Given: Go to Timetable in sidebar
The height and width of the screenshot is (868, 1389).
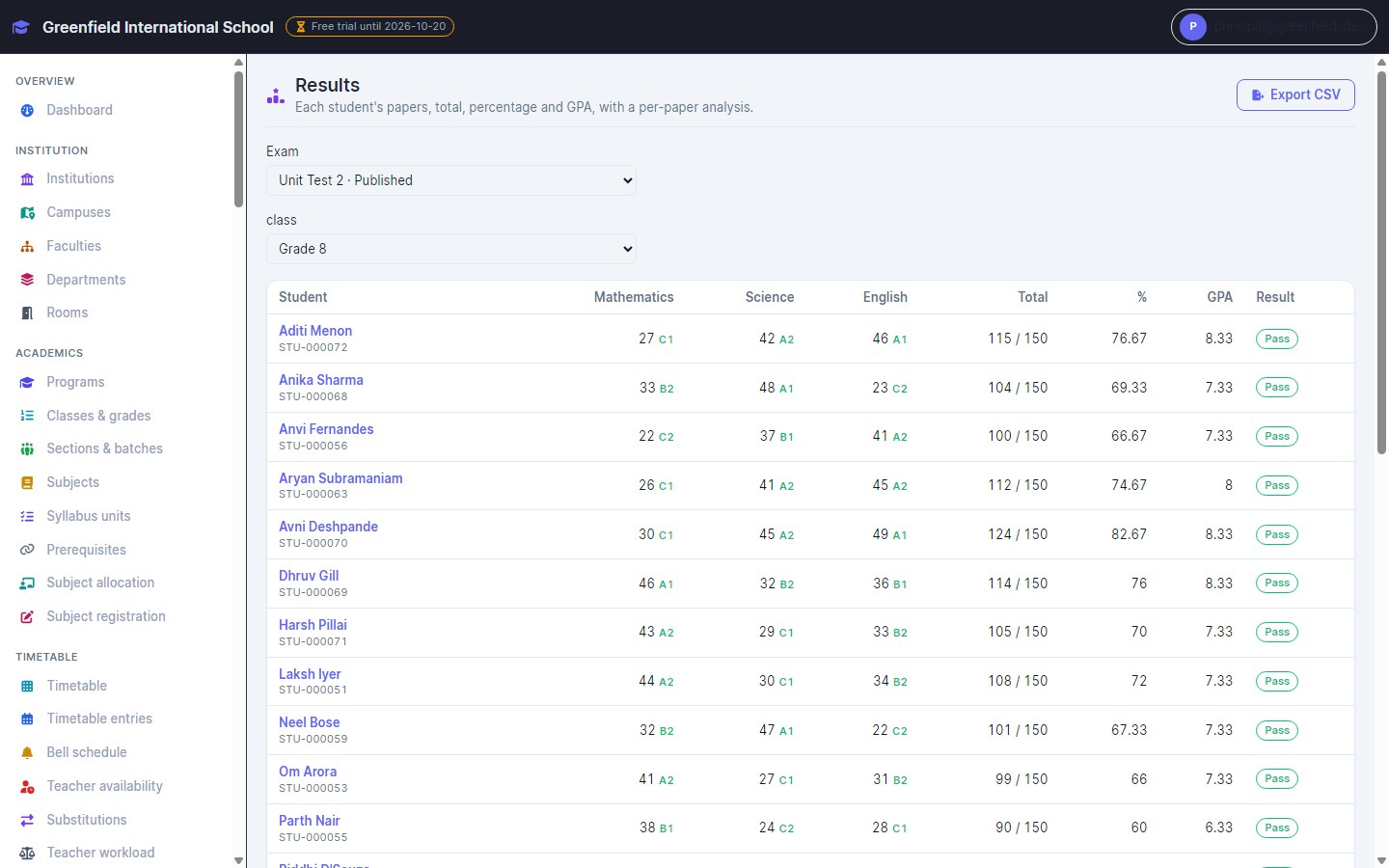Looking at the screenshot, I should (x=76, y=686).
